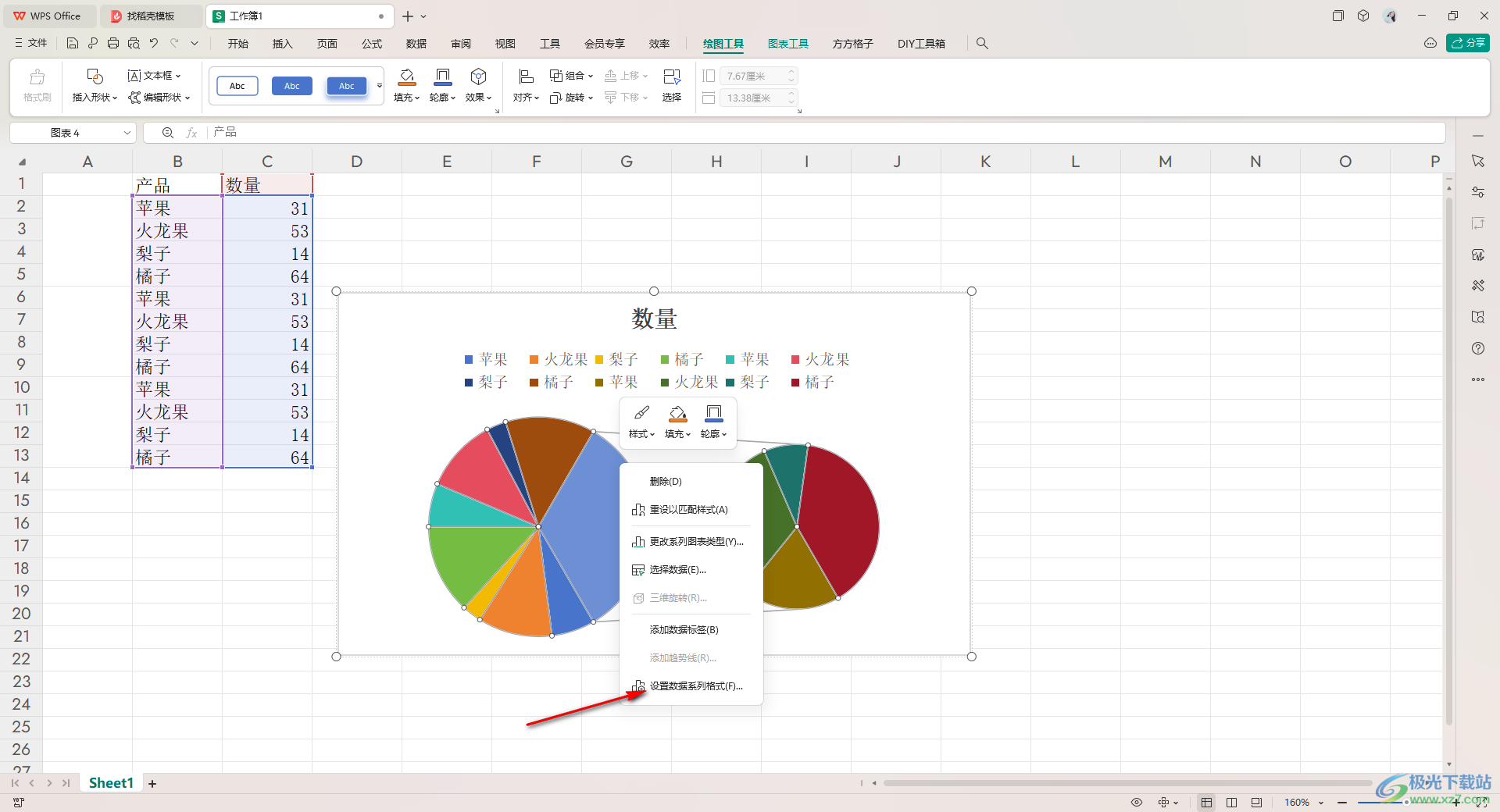Click the more options dots in sidebar
The image size is (1500, 812).
[x=1478, y=379]
